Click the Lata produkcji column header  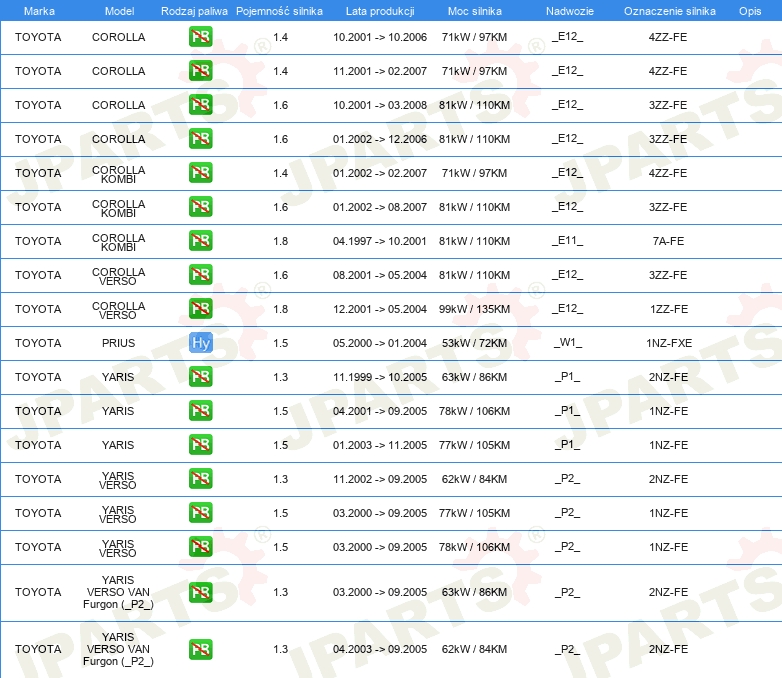380,11
